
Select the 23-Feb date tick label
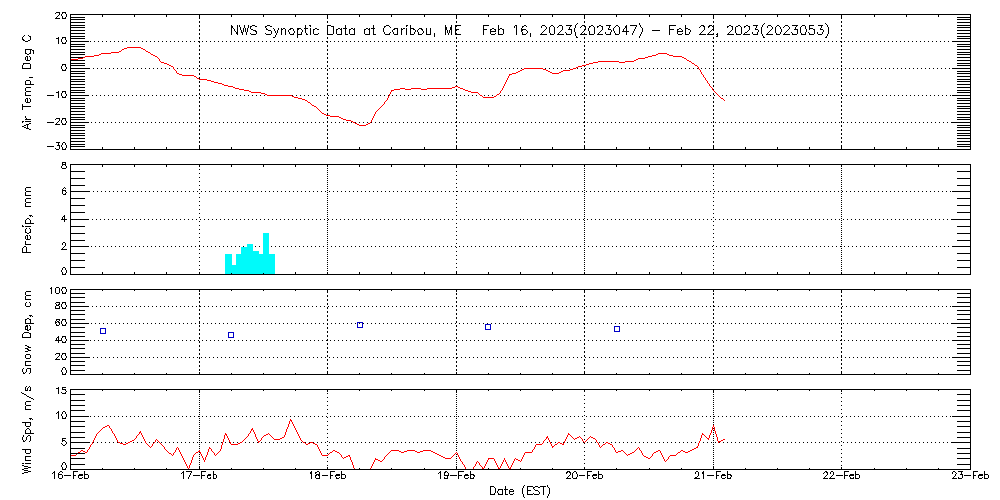coord(970,477)
